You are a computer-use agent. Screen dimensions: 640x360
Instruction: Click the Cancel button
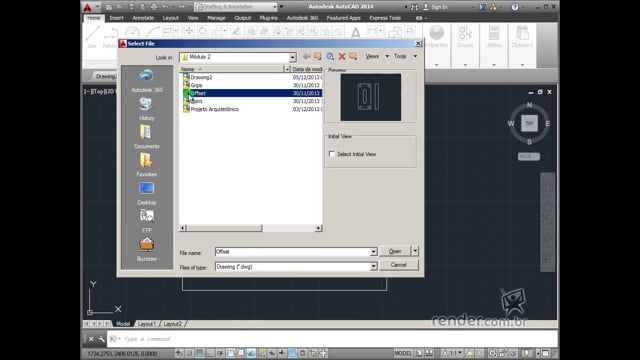click(x=399, y=265)
